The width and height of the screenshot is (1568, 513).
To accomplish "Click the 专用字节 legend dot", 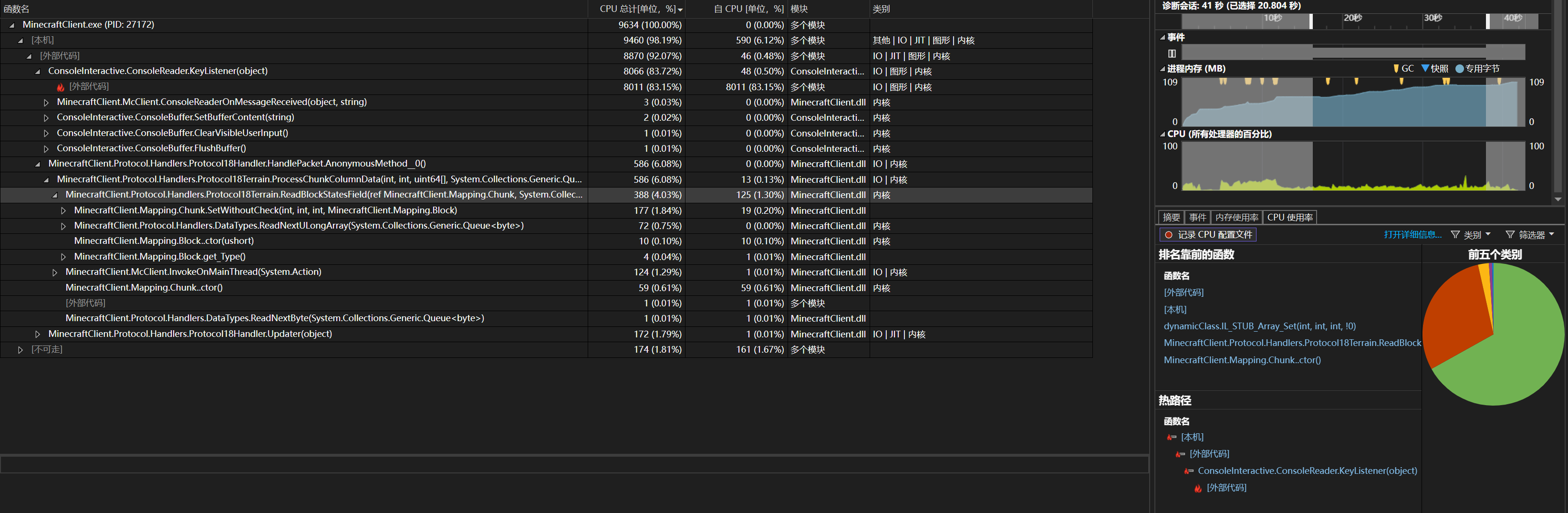I will coord(1460,69).
